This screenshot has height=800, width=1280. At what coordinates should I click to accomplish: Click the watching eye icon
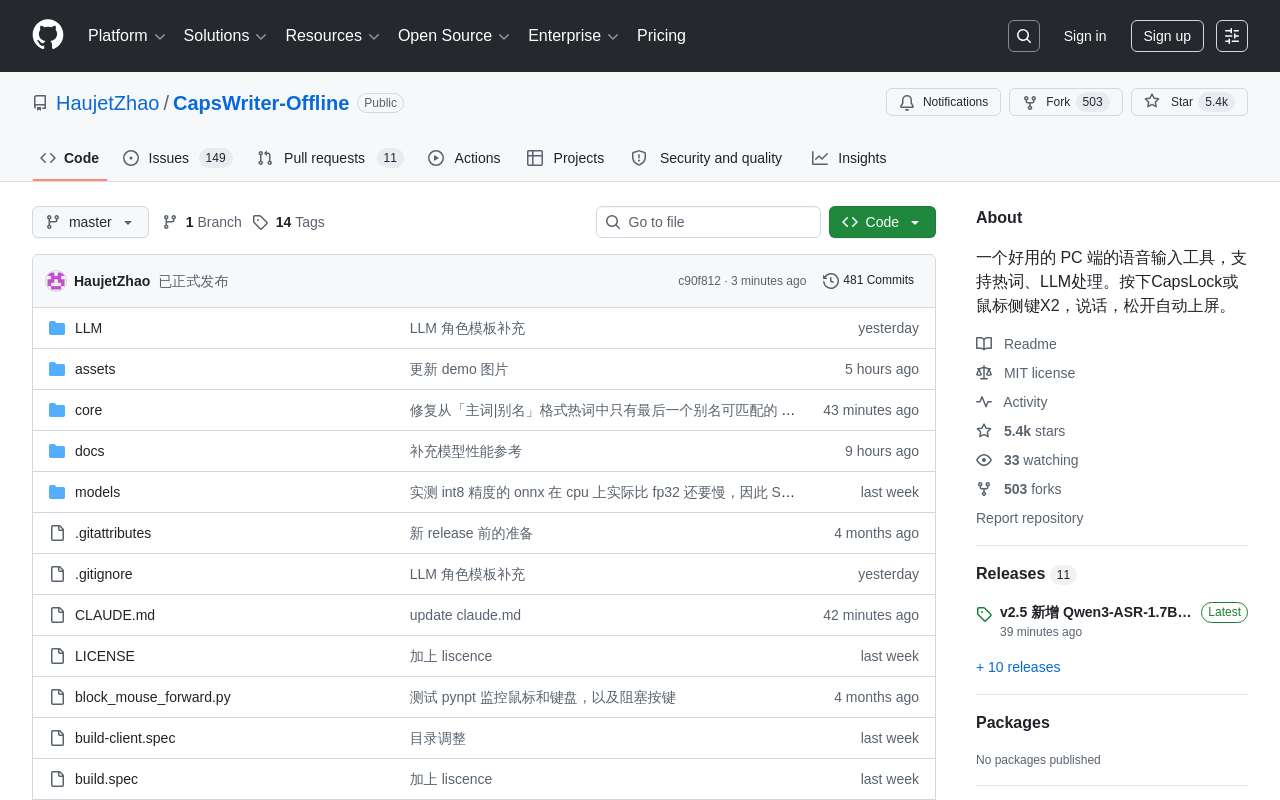coord(984,460)
